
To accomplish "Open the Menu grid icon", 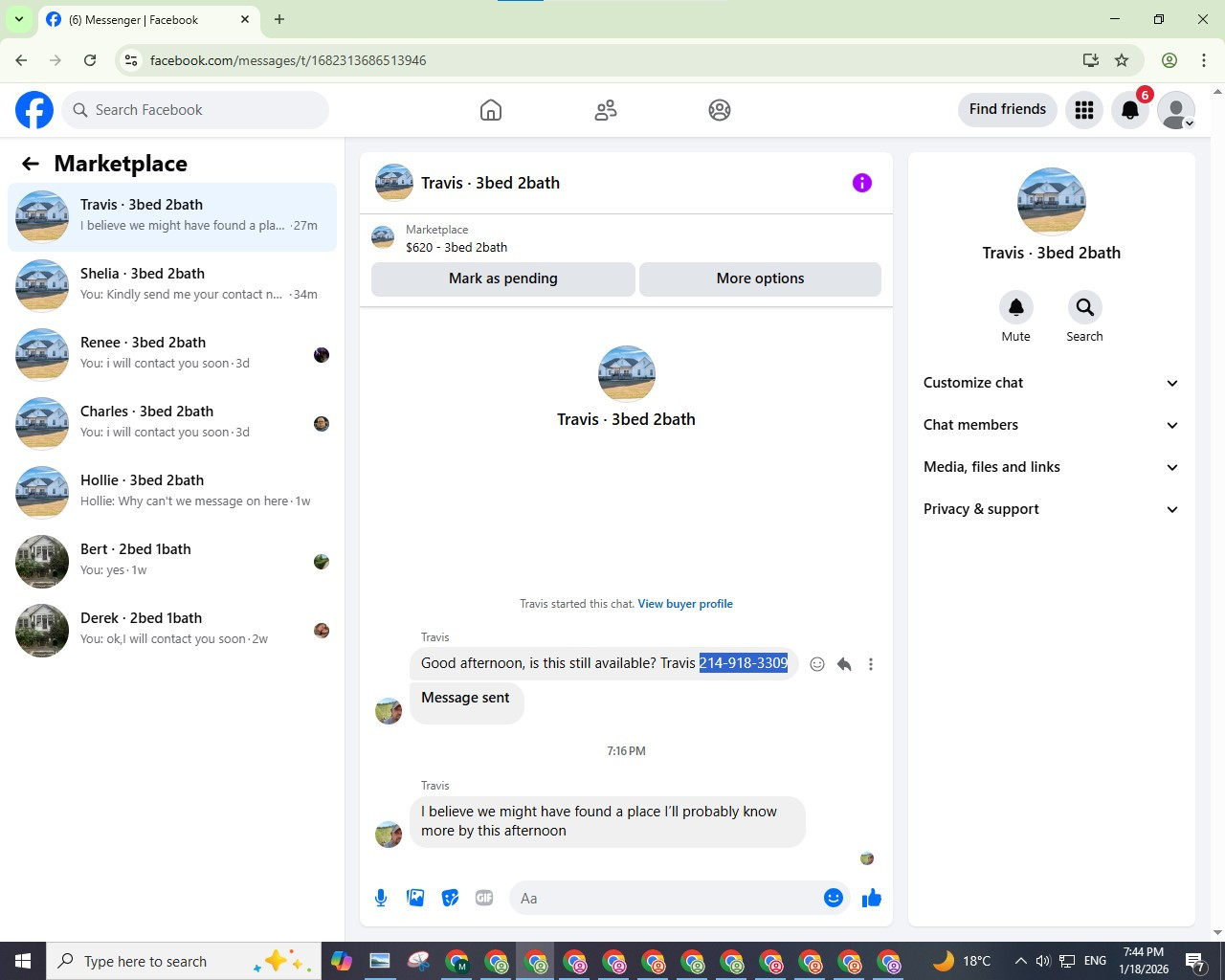I will (1084, 110).
